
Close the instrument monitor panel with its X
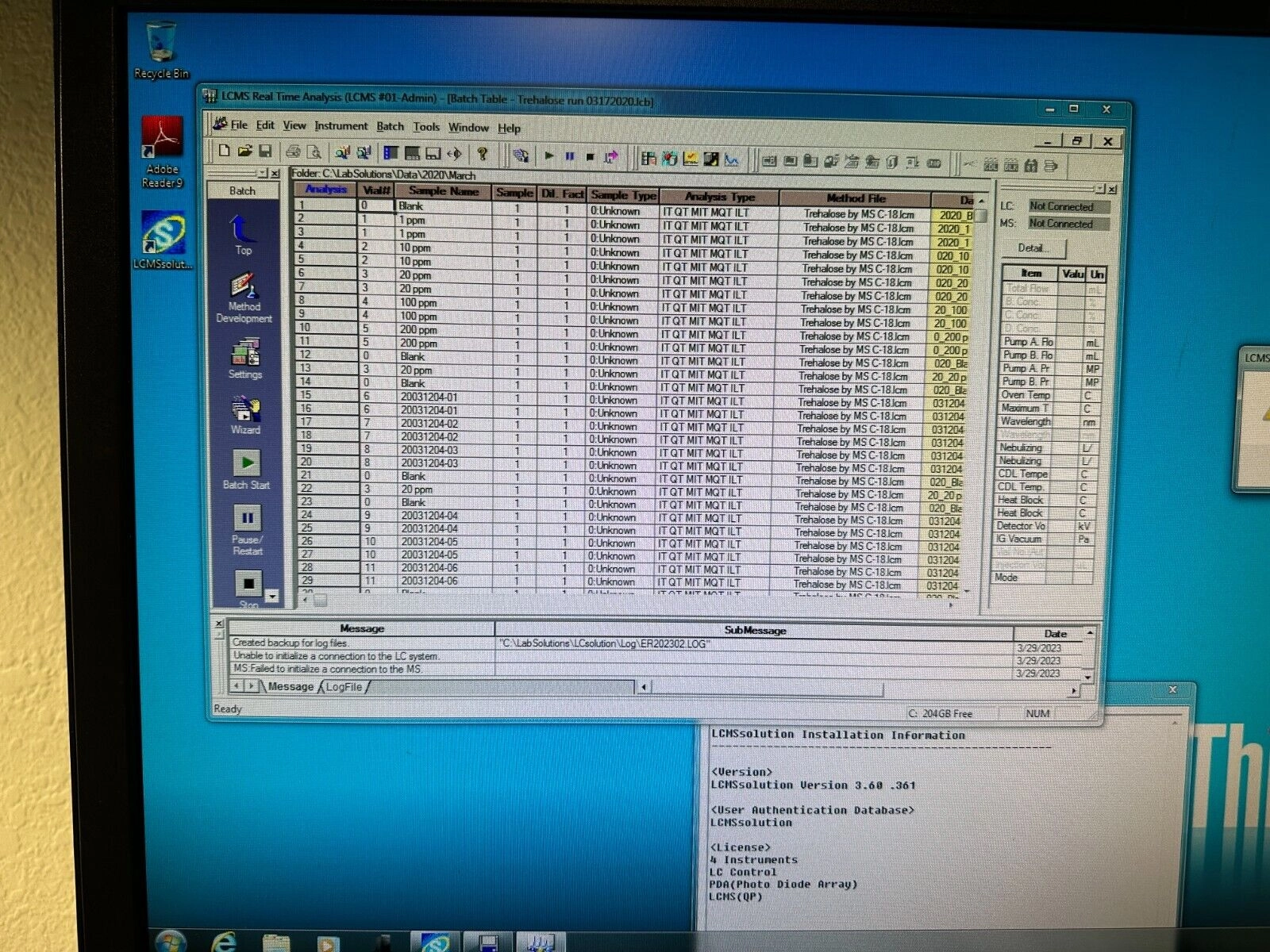pos(1112,190)
